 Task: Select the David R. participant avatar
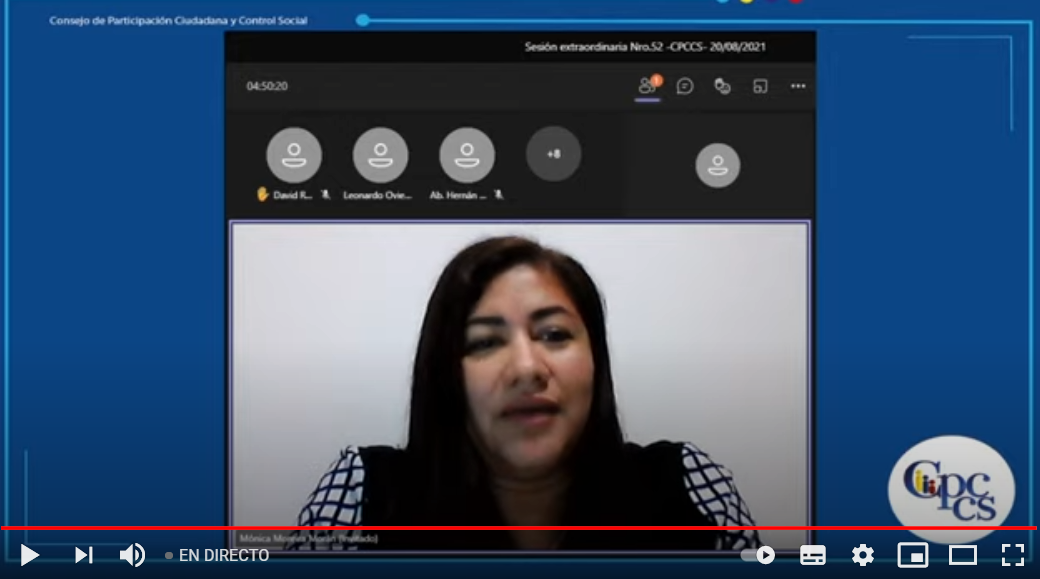click(294, 155)
